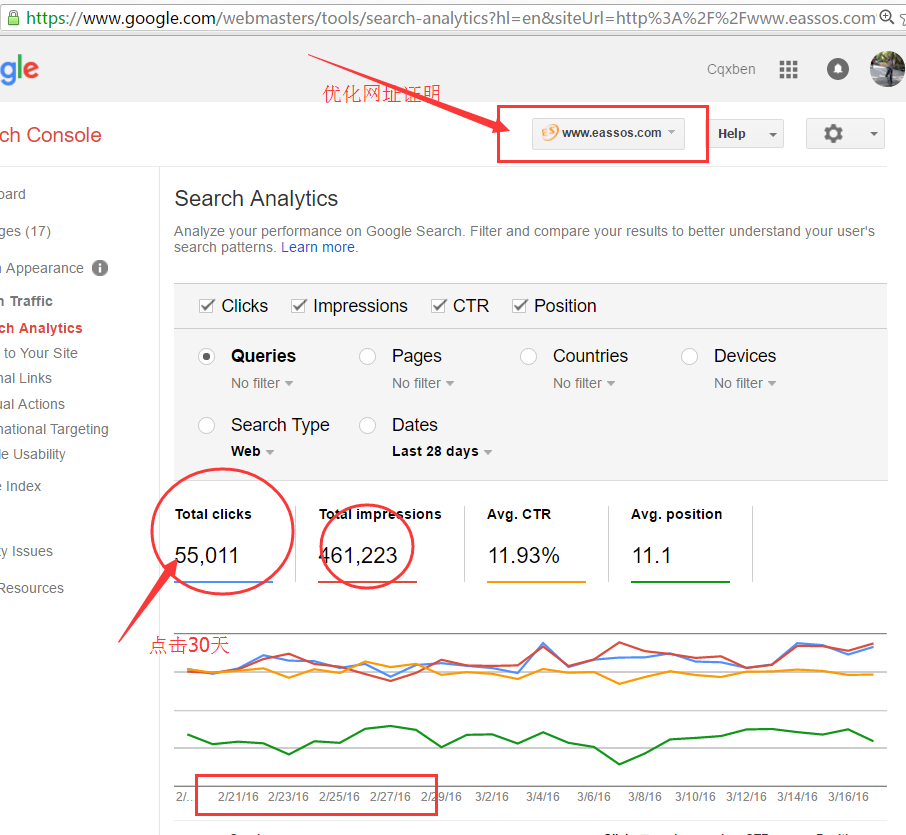Screen dimensions: 906x835
Task: Expand the Search Traffic sidebar section
Action: pyautogui.click(x=26, y=301)
